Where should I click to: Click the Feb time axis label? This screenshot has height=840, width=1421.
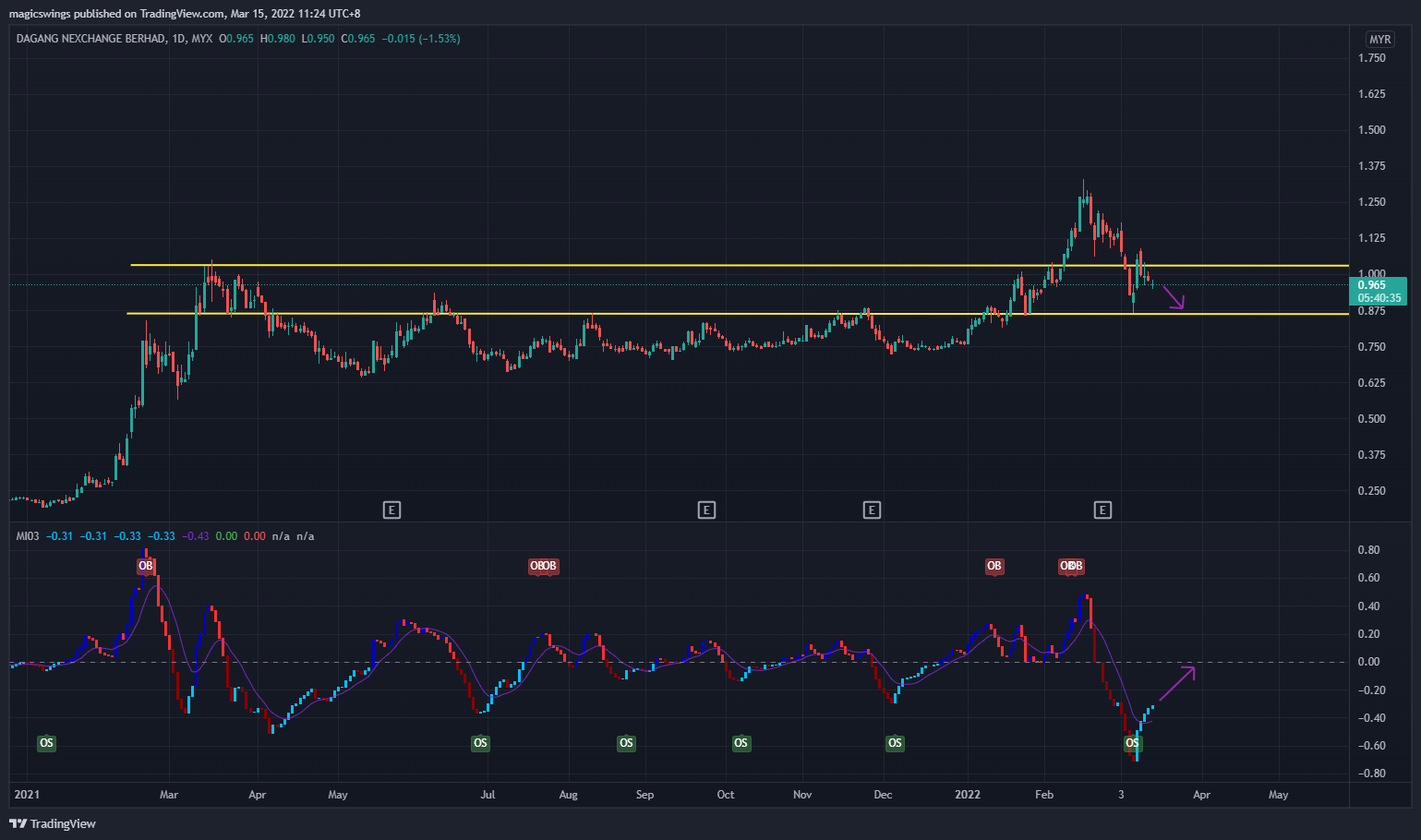point(1044,795)
